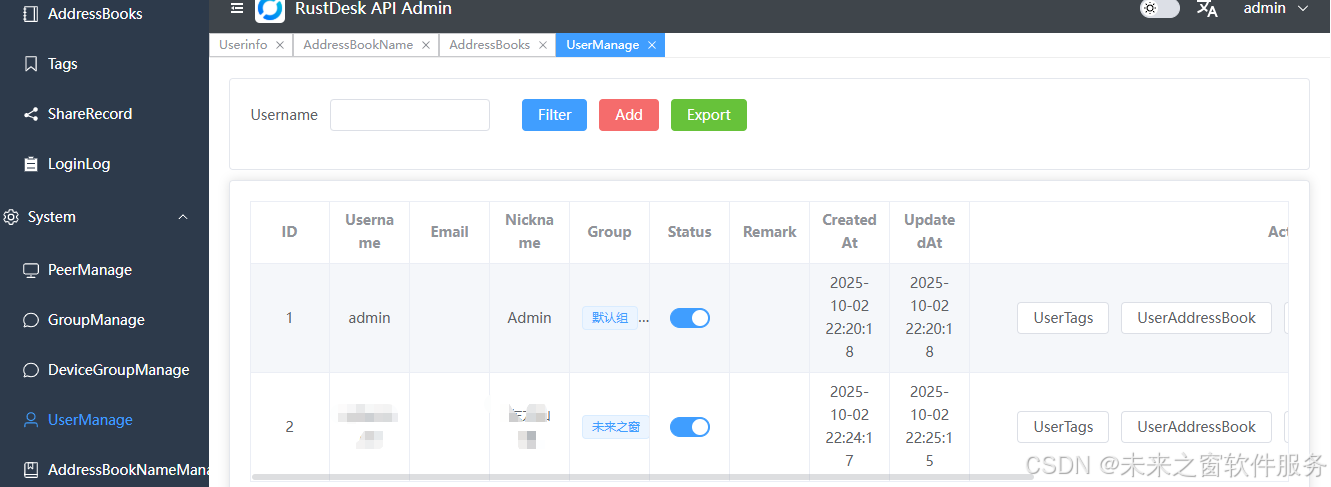The image size is (1331, 487).
Task: Click the hamburger menu collapse icon
Action: point(236,8)
